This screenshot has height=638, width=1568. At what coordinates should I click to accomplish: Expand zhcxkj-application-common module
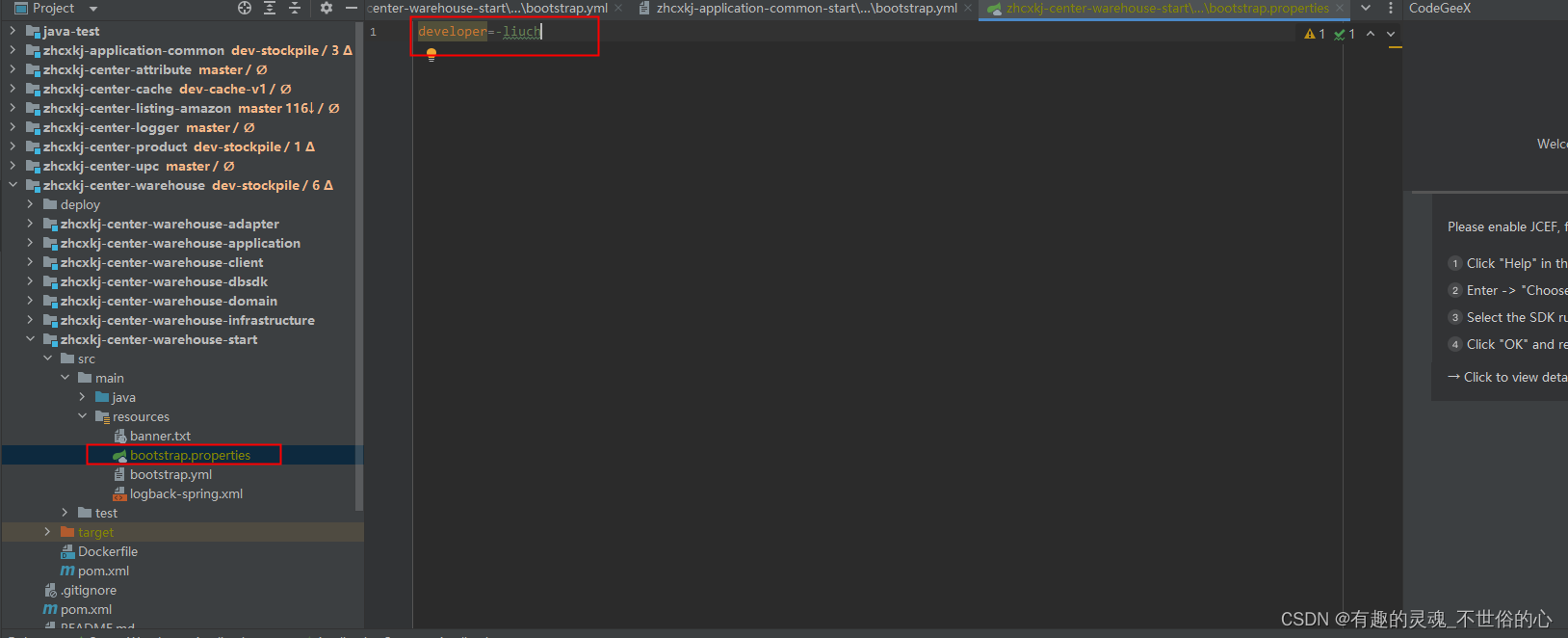[13, 50]
